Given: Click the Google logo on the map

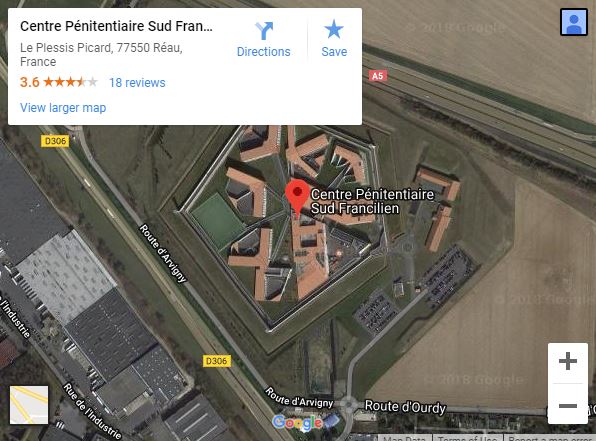Looking at the screenshot, I should coord(297,422).
